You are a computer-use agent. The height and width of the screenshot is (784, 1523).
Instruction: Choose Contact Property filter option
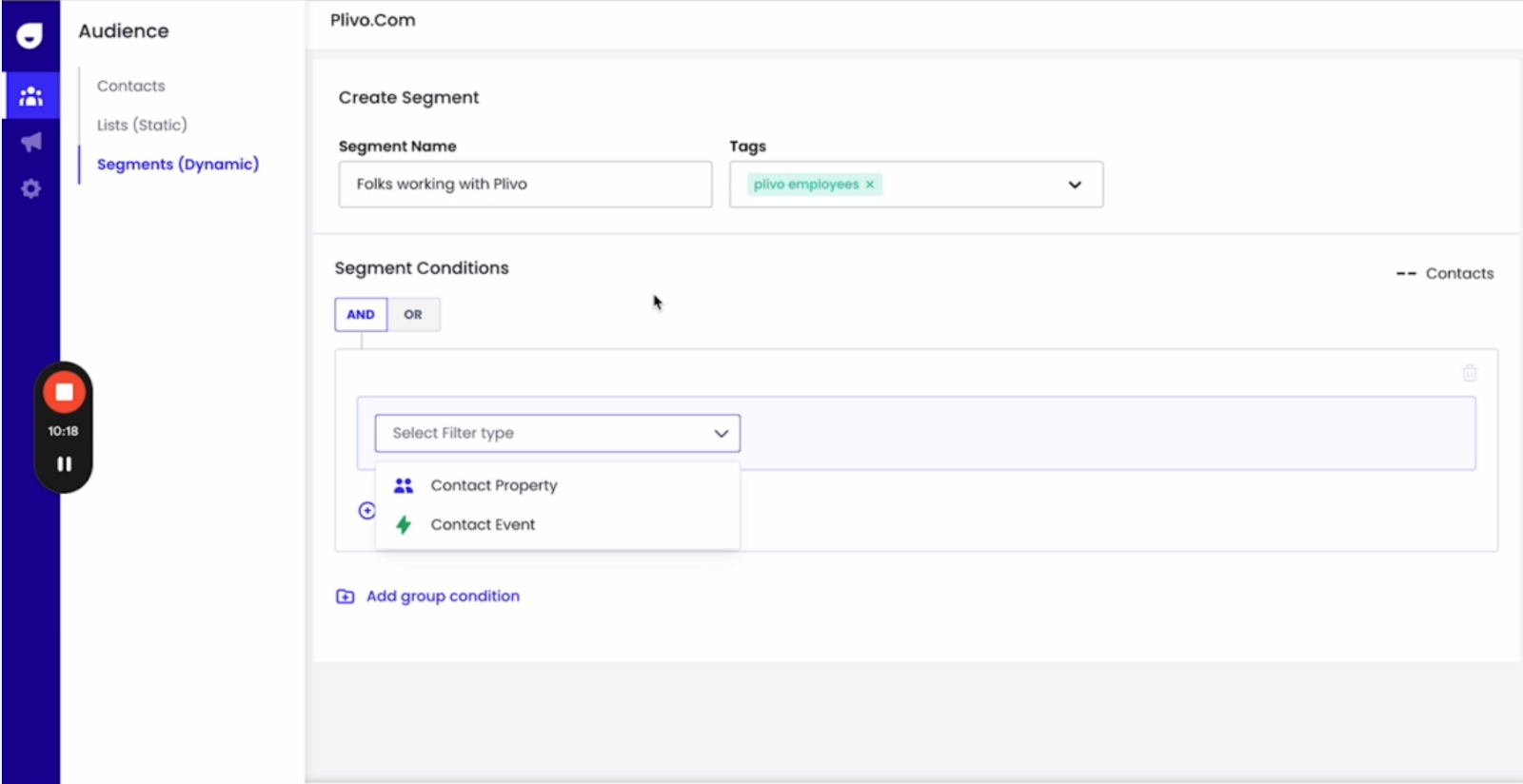493,485
